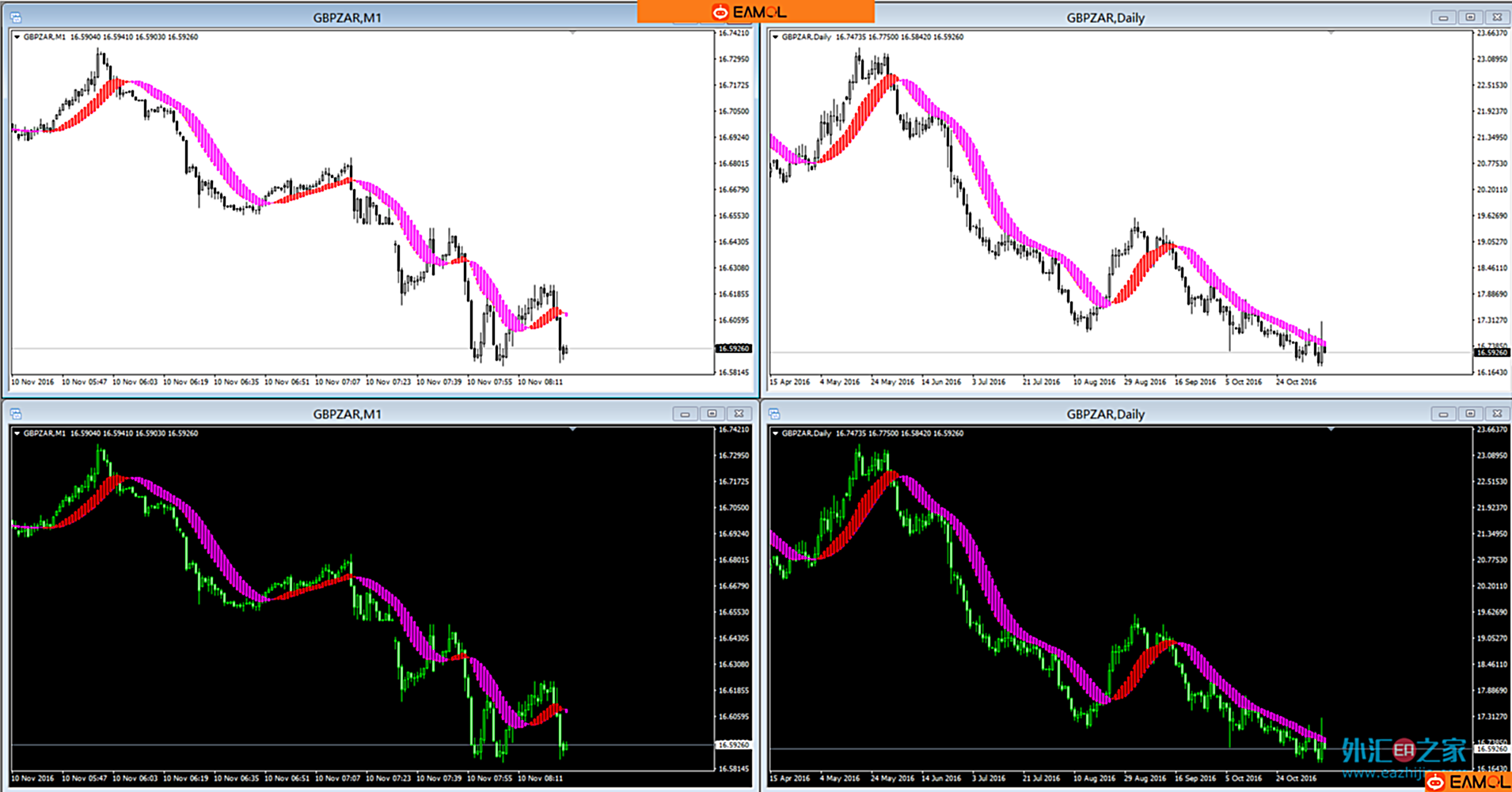Click OHLC header text in black M1 chart
The width and height of the screenshot is (1512, 792).
(111, 433)
